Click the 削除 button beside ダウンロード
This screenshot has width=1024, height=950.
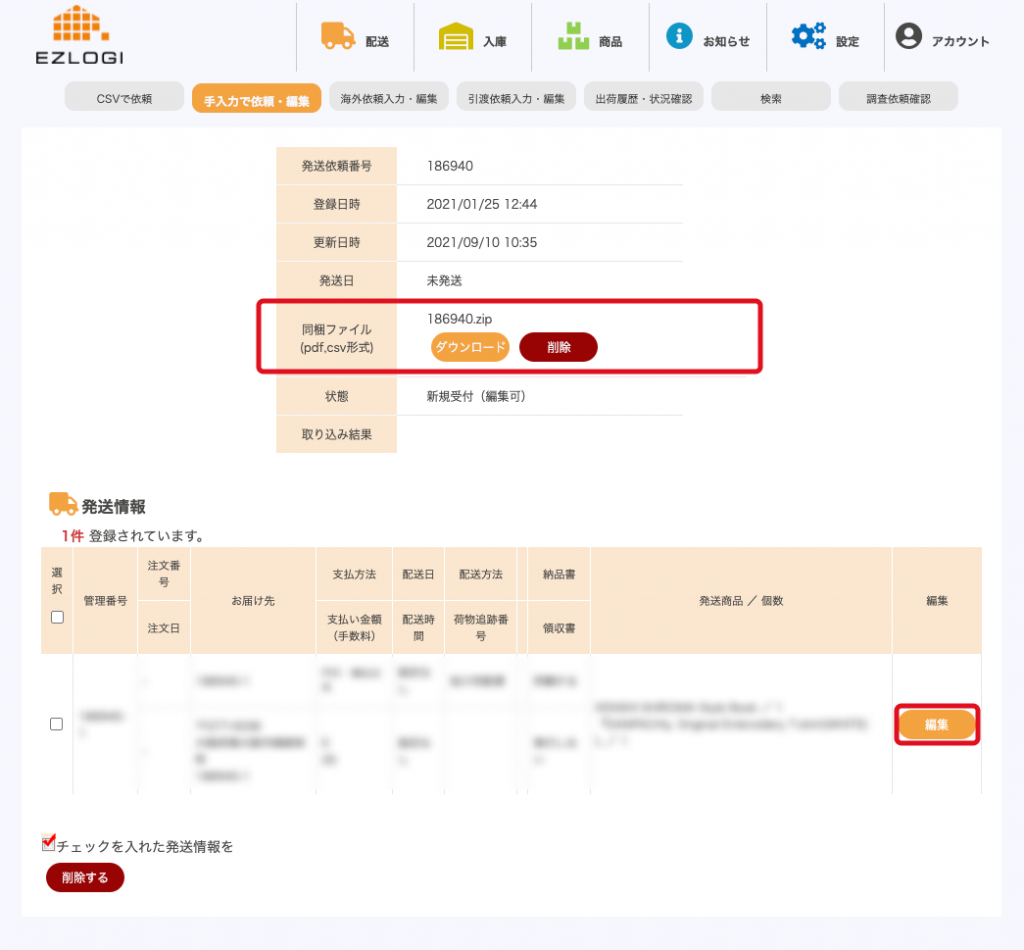[x=558, y=347]
